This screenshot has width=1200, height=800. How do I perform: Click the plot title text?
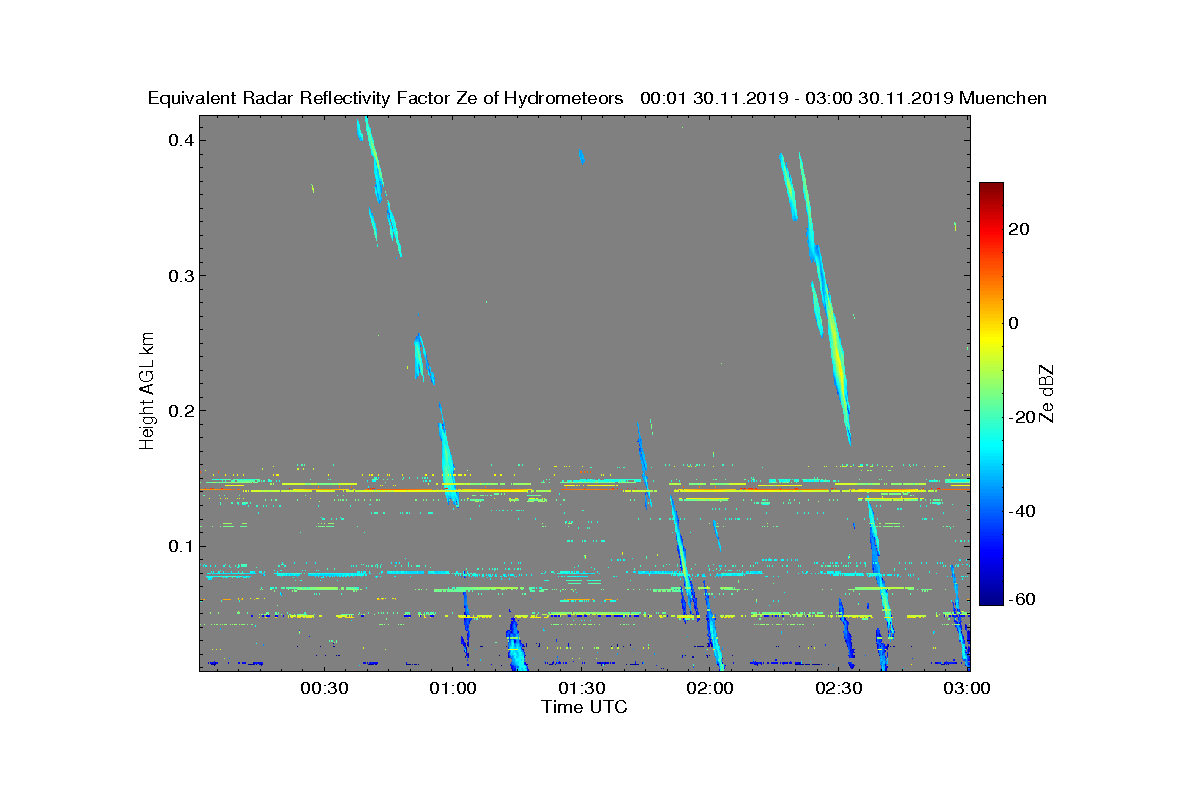pos(597,98)
